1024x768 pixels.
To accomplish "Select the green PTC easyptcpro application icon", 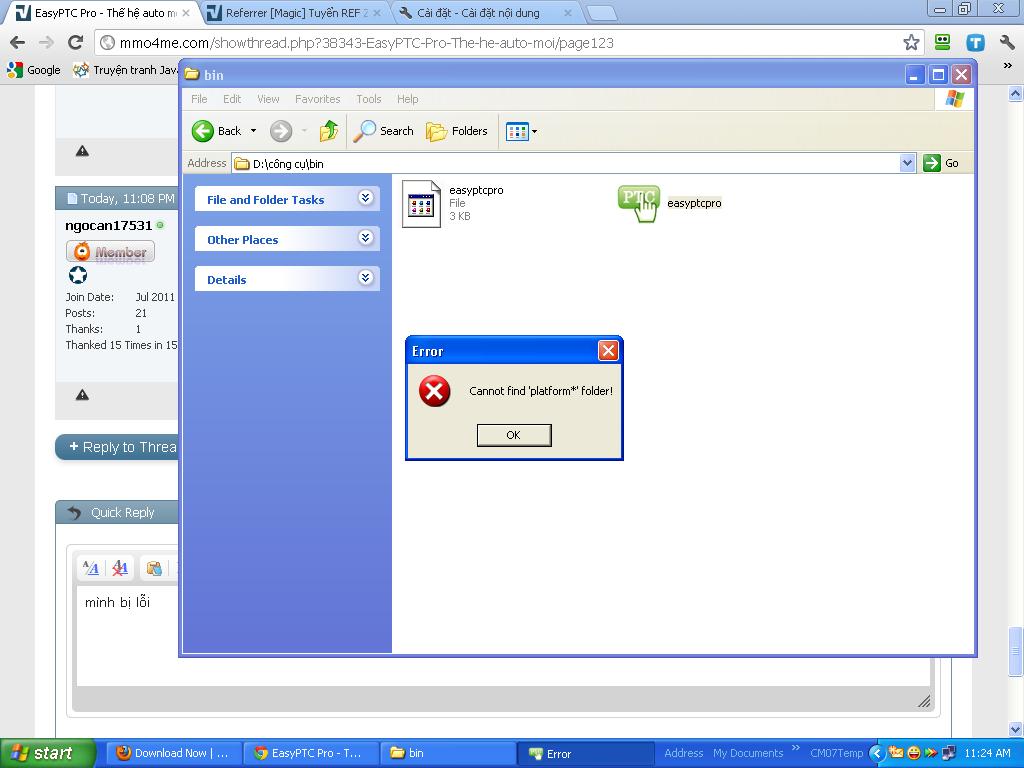I will (639, 203).
